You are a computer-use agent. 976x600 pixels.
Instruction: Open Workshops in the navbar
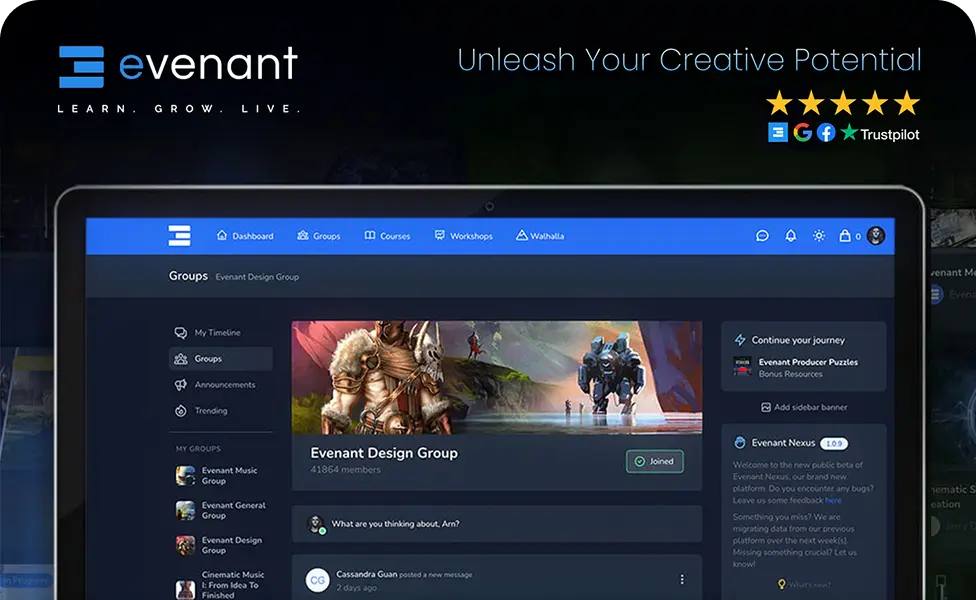coord(464,236)
